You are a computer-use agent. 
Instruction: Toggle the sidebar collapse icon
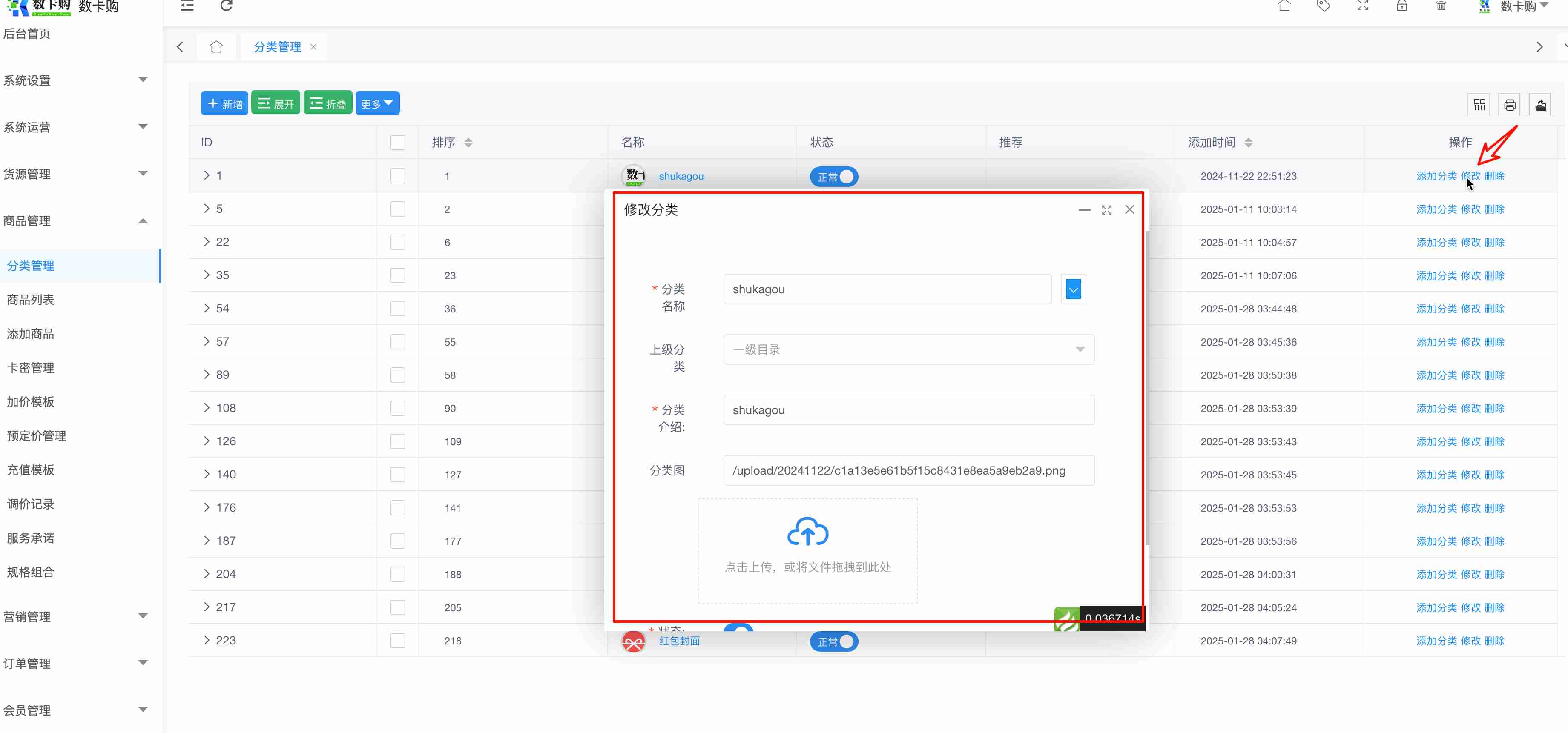tap(187, 6)
